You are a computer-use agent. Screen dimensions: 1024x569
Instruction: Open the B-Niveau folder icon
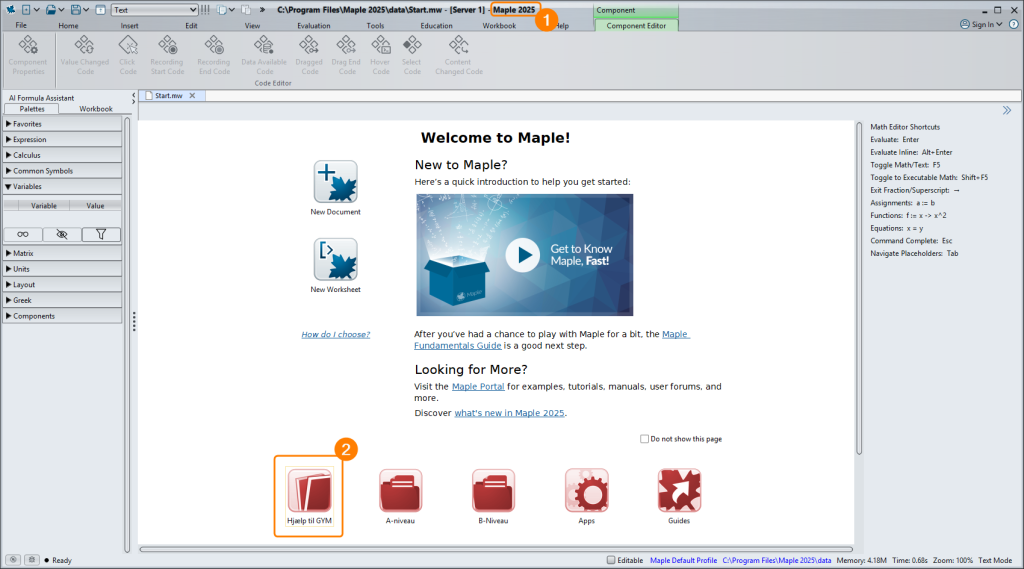(x=493, y=490)
